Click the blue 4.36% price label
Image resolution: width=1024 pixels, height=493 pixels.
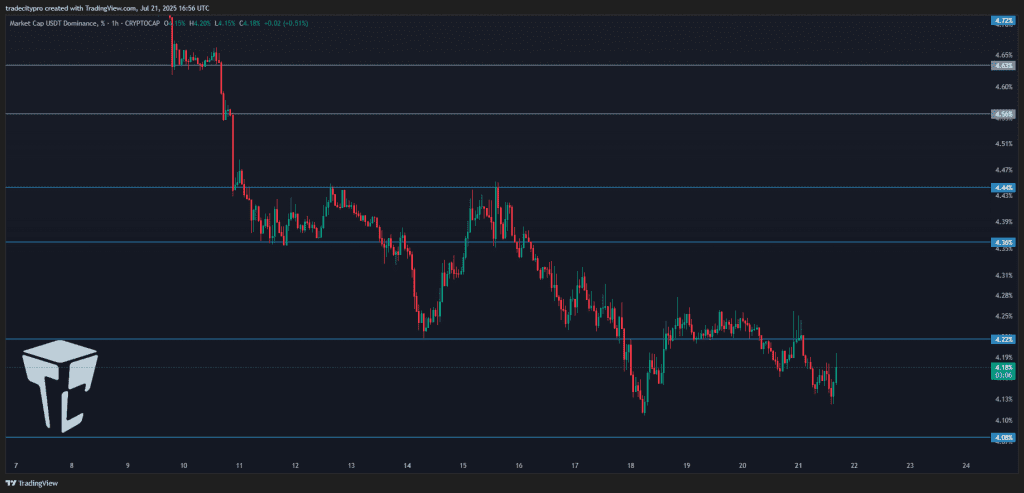point(1002,242)
